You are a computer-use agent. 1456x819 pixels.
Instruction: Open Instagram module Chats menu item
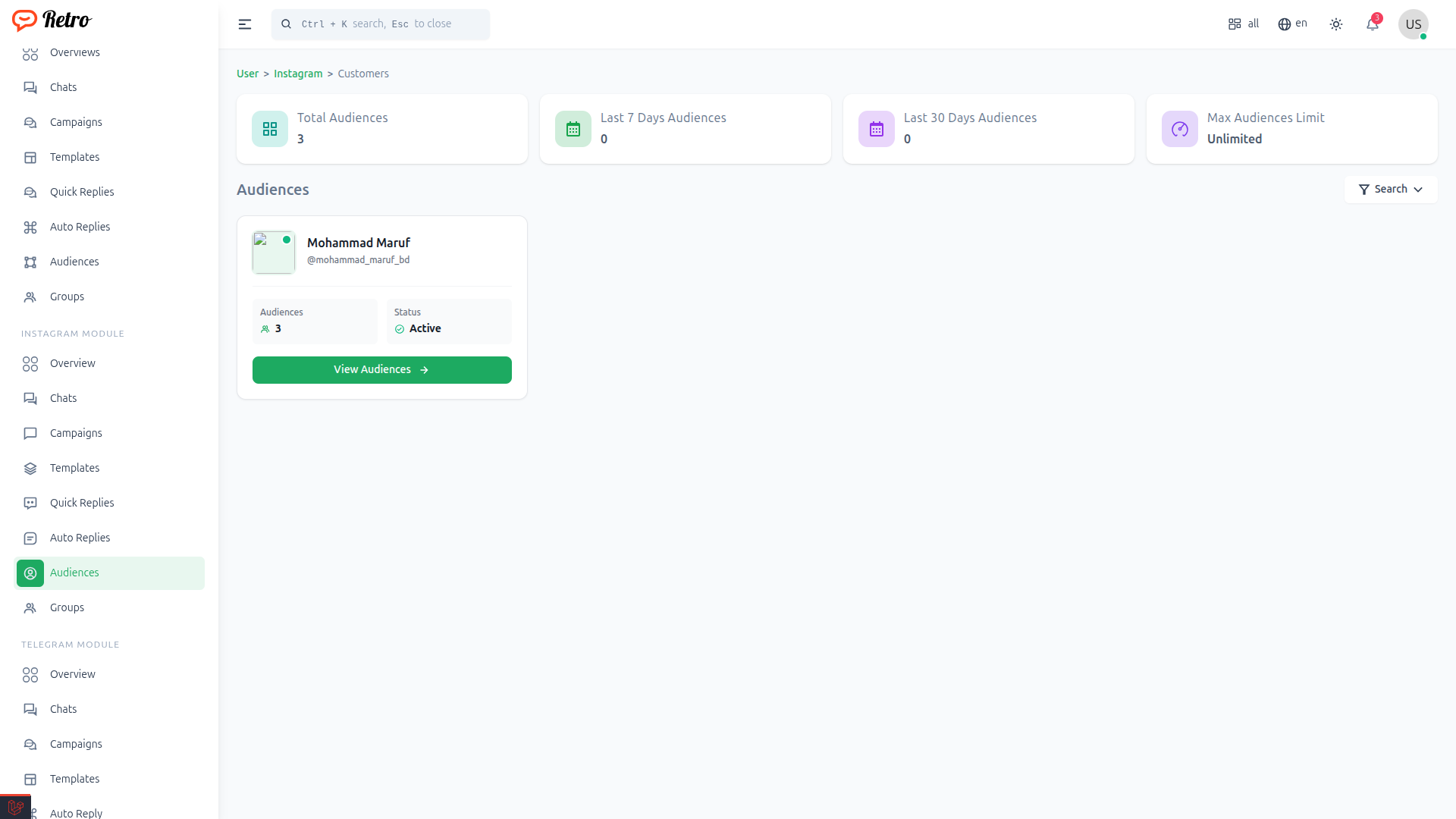(x=64, y=398)
